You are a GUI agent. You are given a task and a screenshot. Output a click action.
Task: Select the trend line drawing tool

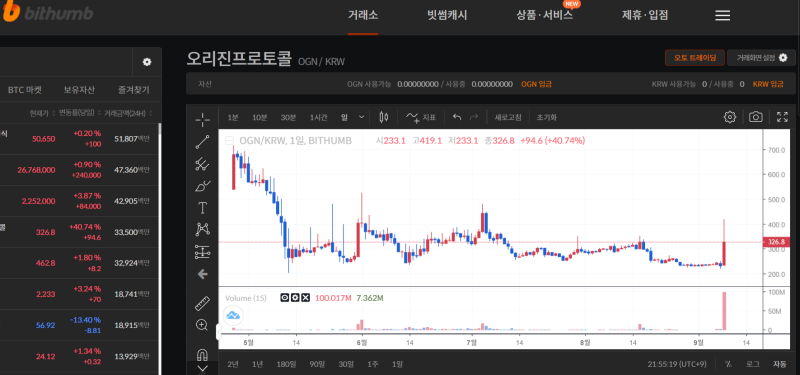[203, 142]
